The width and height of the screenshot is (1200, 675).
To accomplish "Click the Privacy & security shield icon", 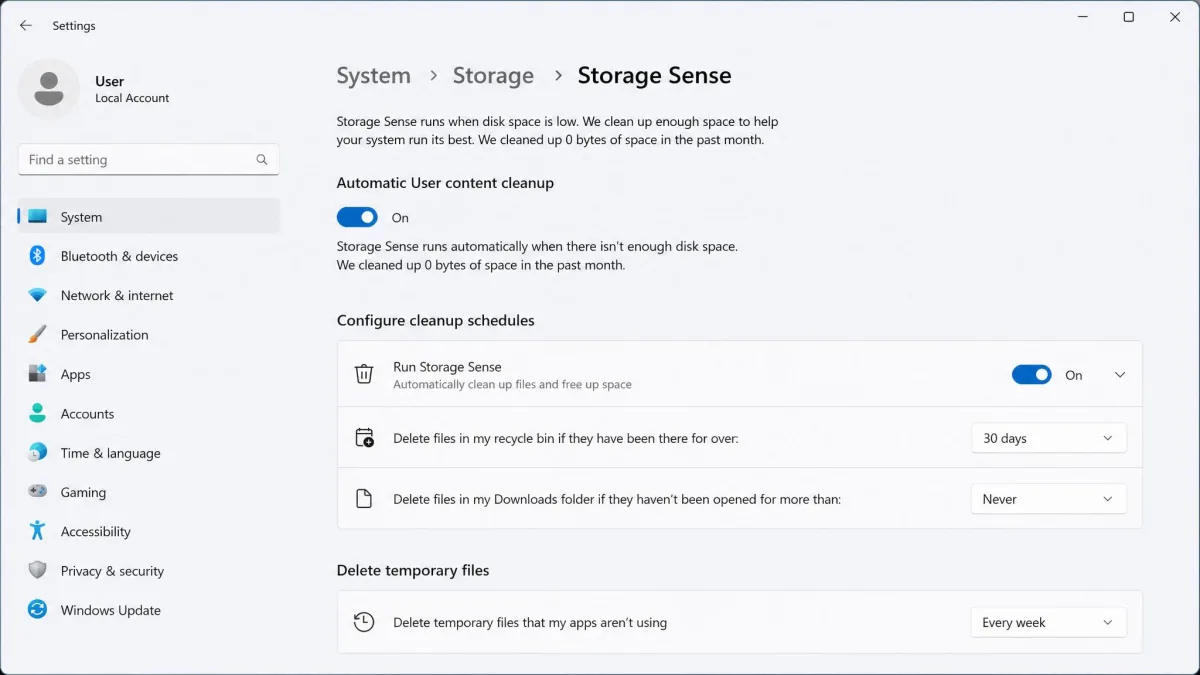I will point(37,570).
